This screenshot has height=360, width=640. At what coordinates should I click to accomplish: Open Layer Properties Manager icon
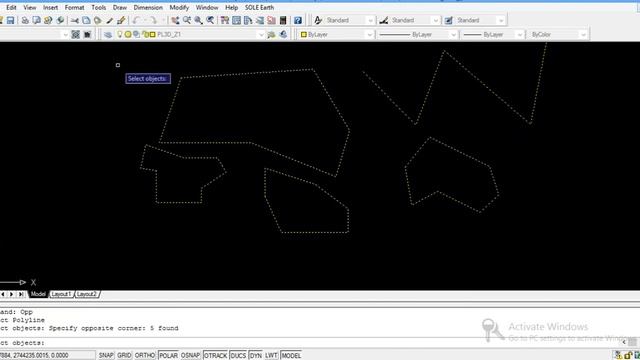(x=108, y=35)
